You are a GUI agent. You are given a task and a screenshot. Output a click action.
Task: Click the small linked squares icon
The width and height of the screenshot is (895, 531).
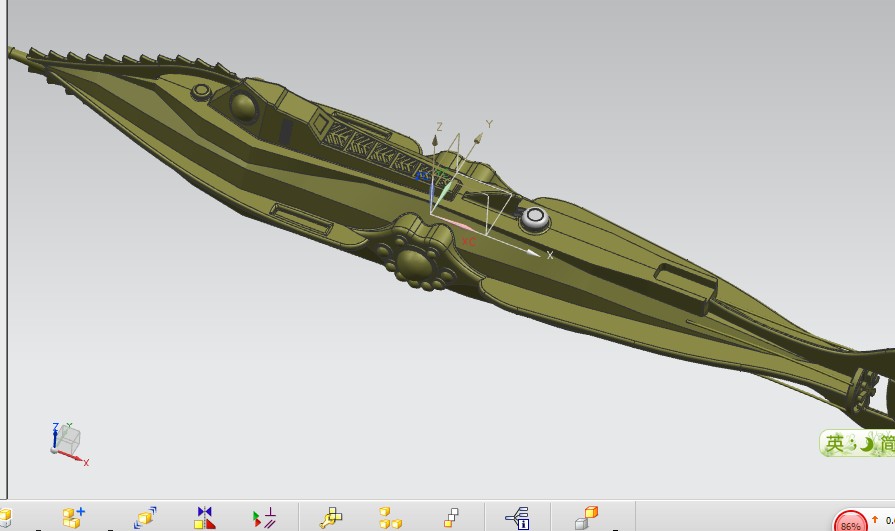451,518
